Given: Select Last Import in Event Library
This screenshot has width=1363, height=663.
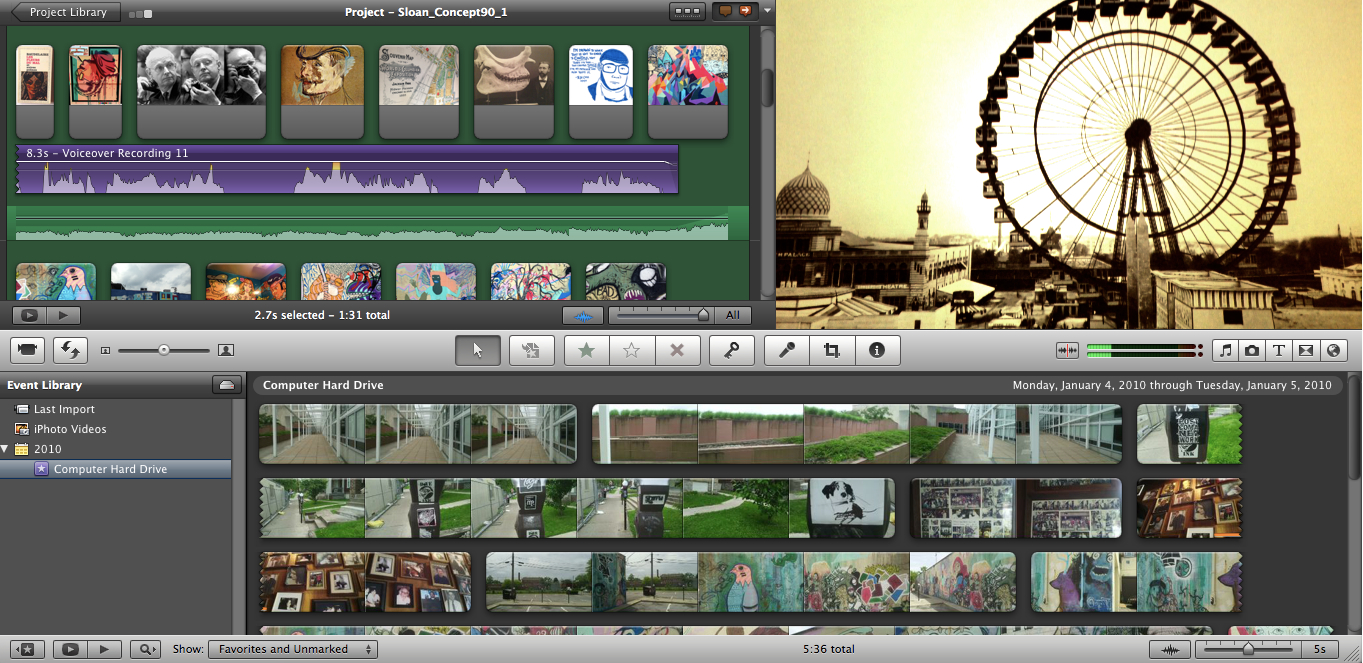Looking at the screenshot, I should click(x=64, y=409).
